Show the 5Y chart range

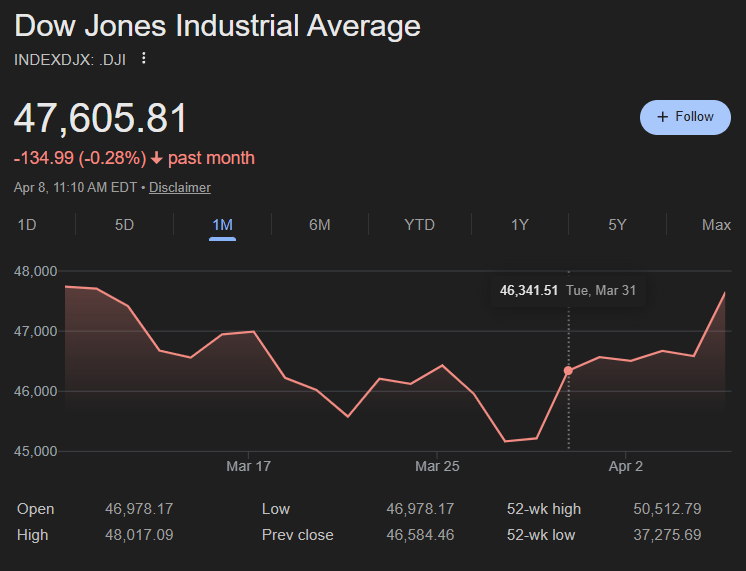coord(617,225)
